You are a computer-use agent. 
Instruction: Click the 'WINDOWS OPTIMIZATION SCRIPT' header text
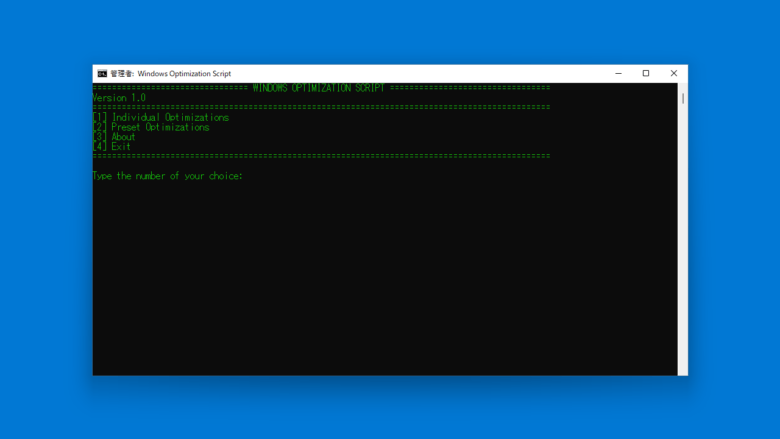tap(318, 88)
